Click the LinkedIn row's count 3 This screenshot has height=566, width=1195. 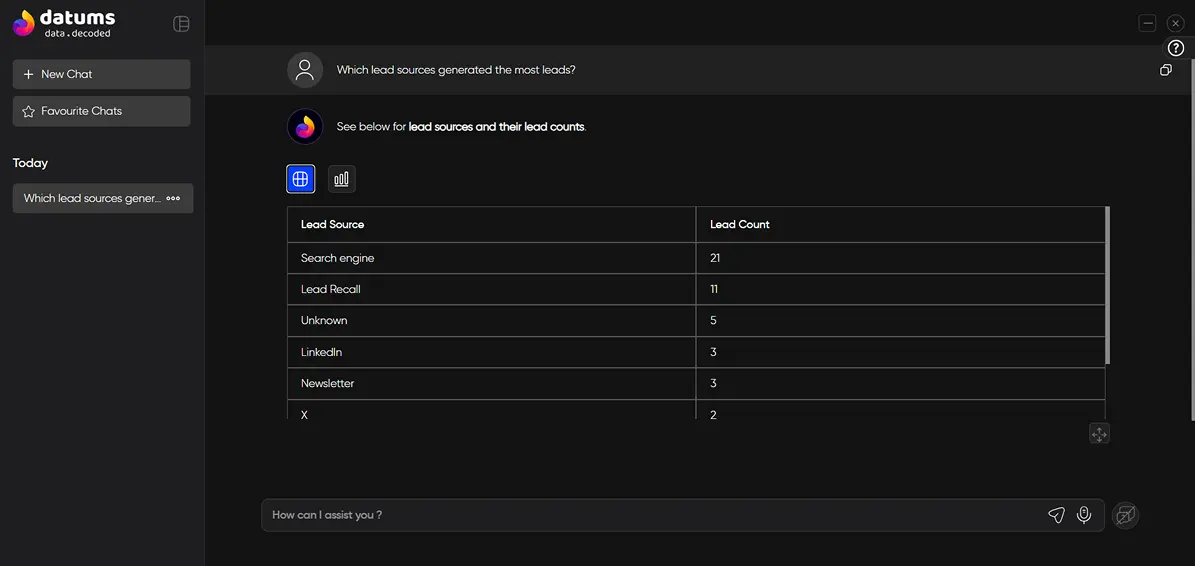click(713, 352)
